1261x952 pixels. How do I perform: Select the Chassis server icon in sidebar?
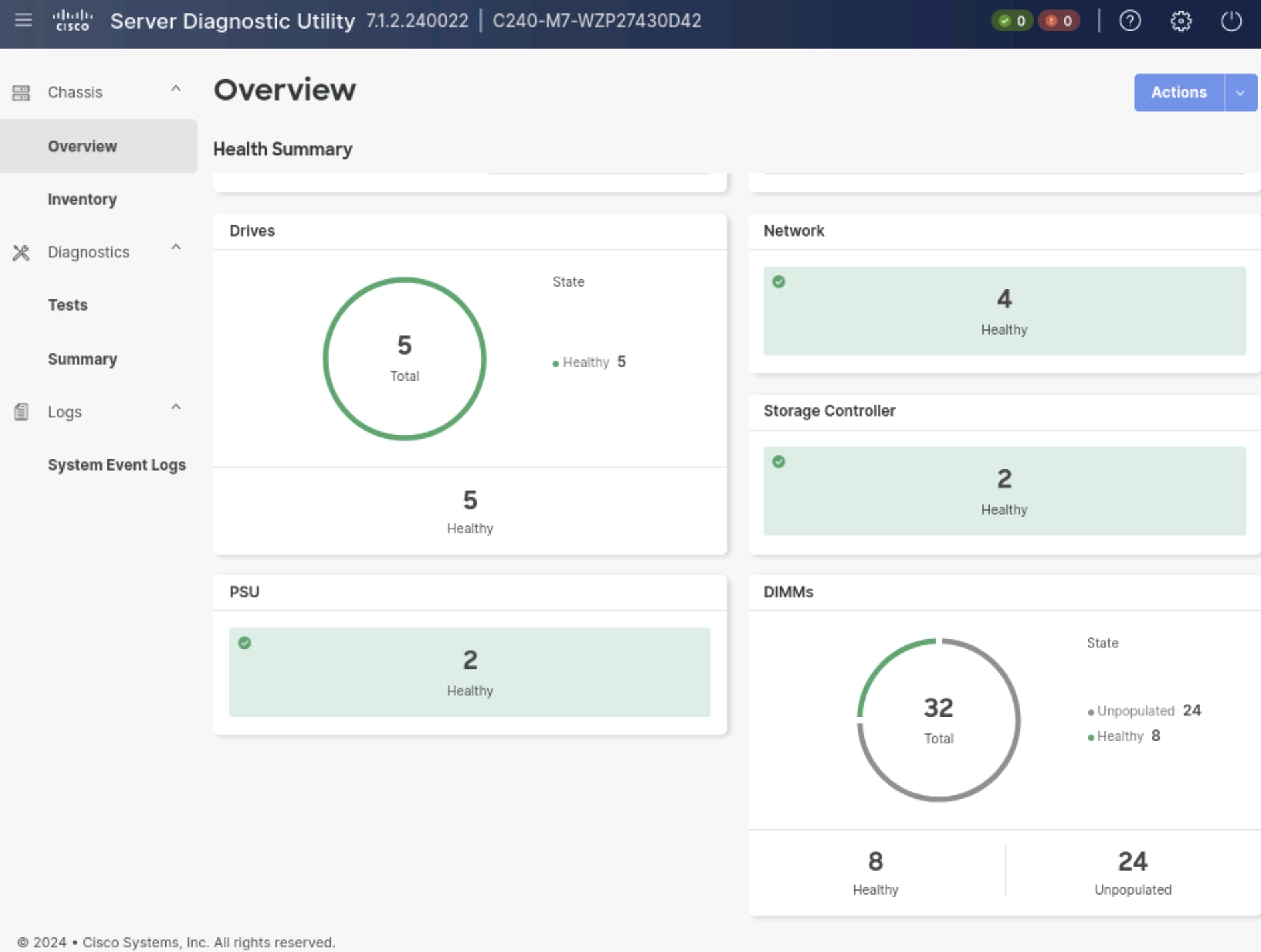(x=21, y=92)
